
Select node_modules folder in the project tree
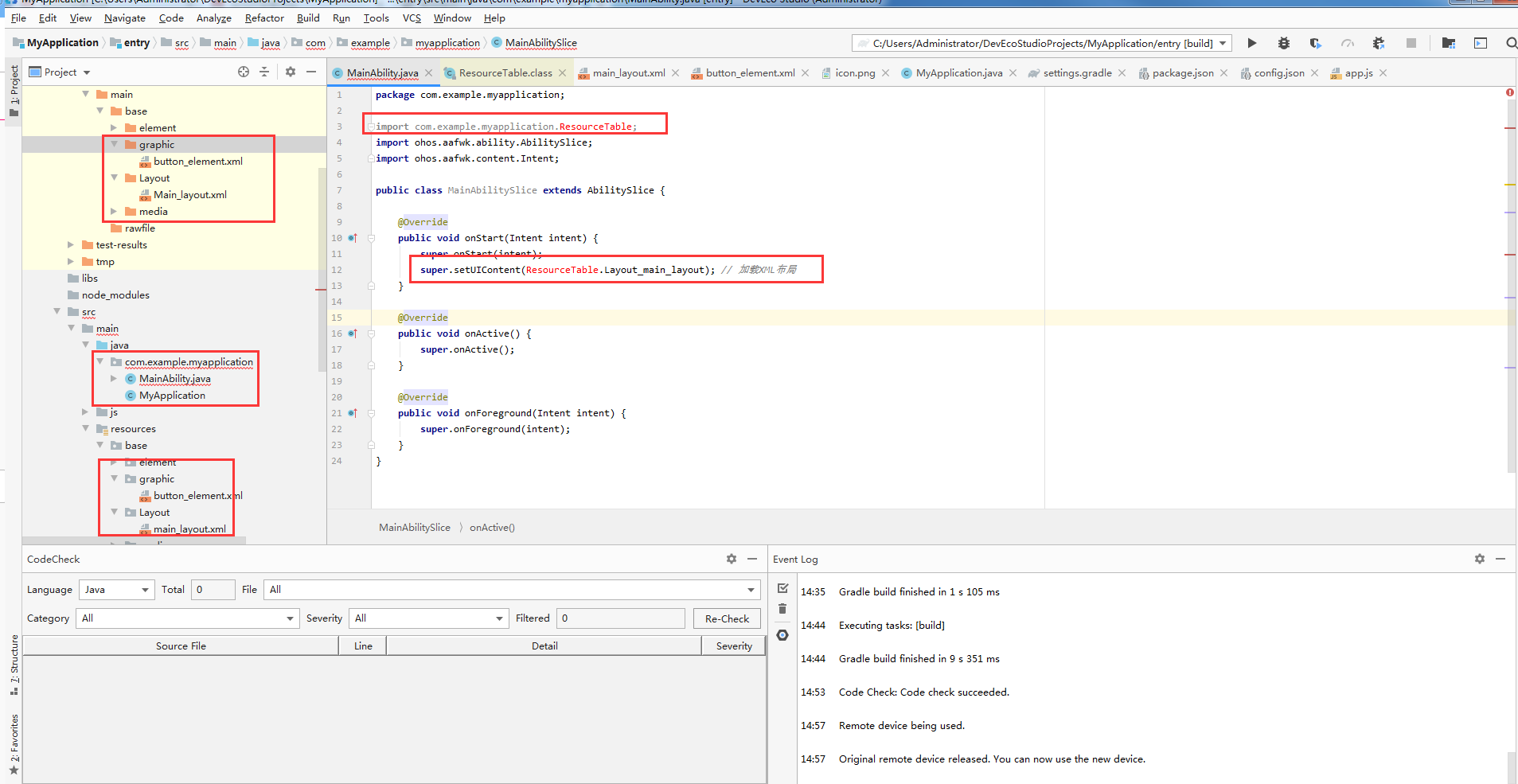[x=115, y=294]
